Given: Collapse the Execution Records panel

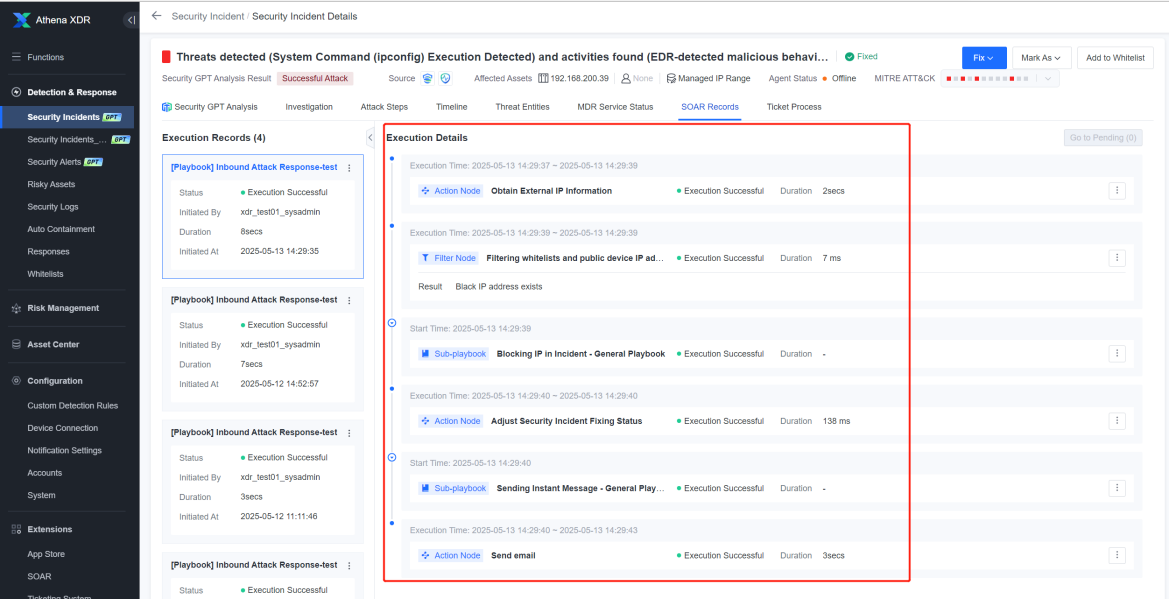Looking at the screenshot, I should (x=371, y=137).
